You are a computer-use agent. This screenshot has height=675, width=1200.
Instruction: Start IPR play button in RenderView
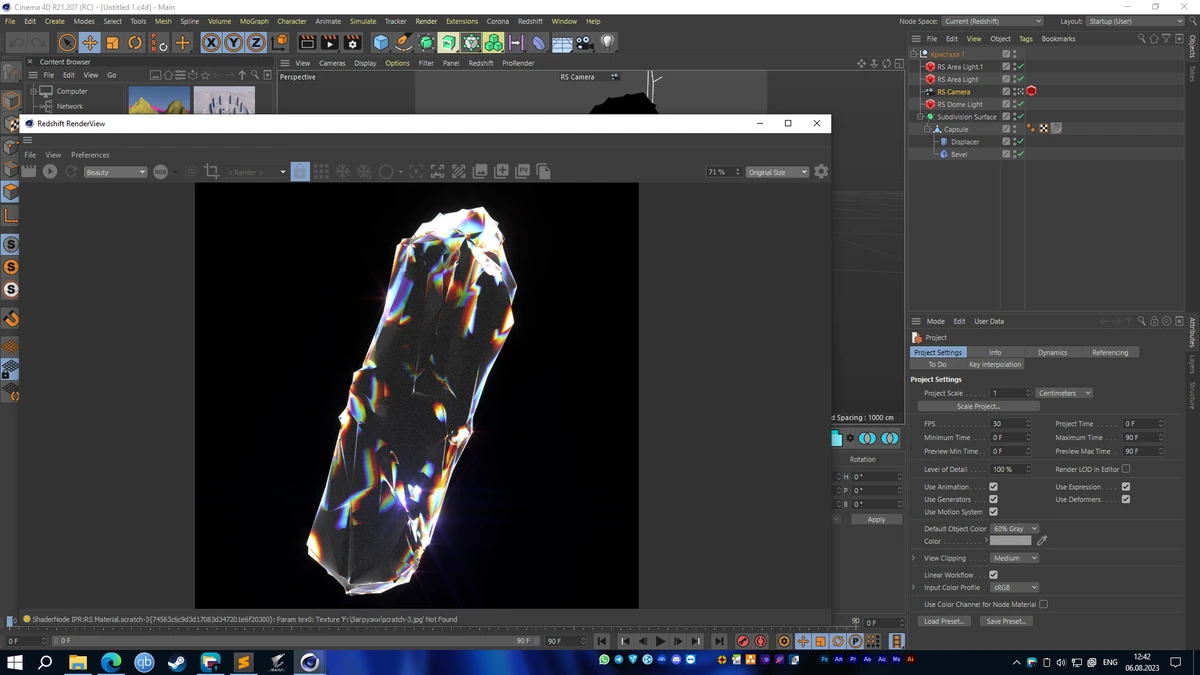(x=50, y=172)
